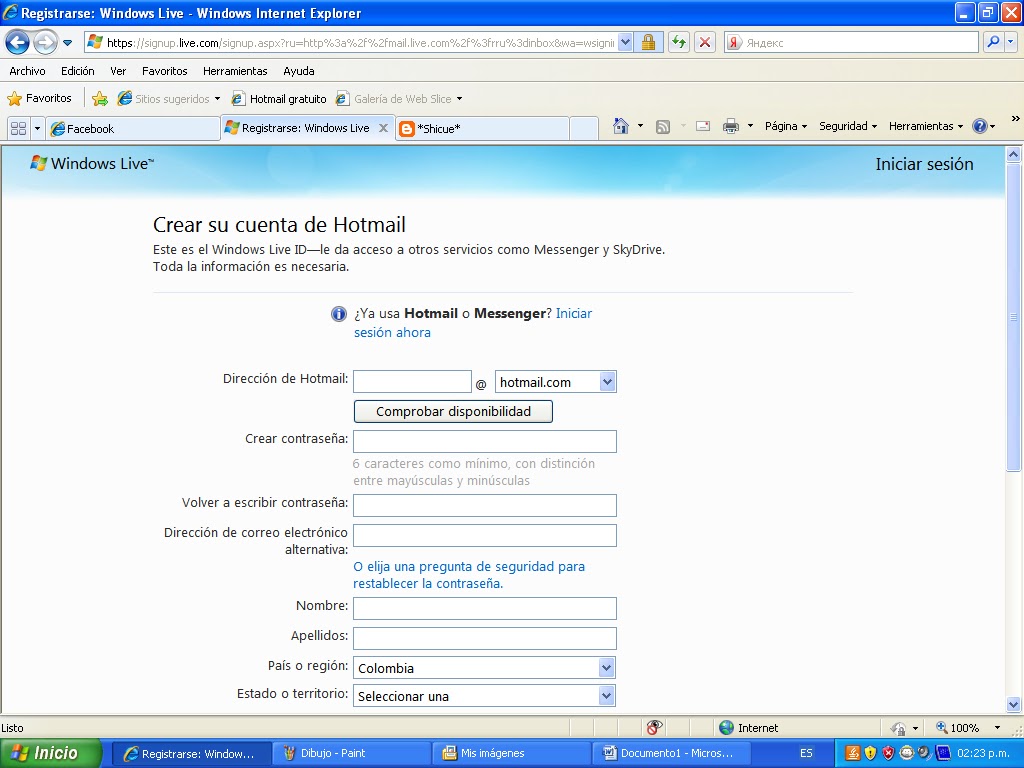
Task: Click the scrollbar down arrow
Action: pos(1013,705)
